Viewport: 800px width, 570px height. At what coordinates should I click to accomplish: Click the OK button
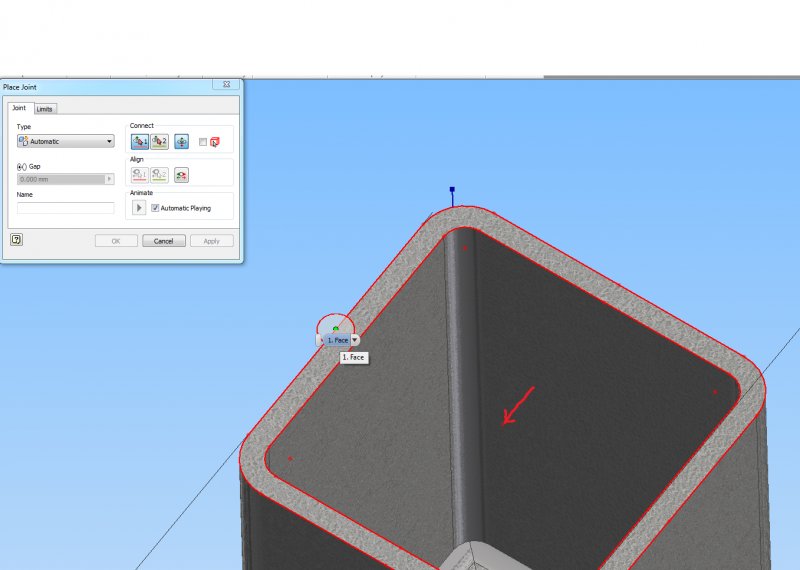(116, 241)
